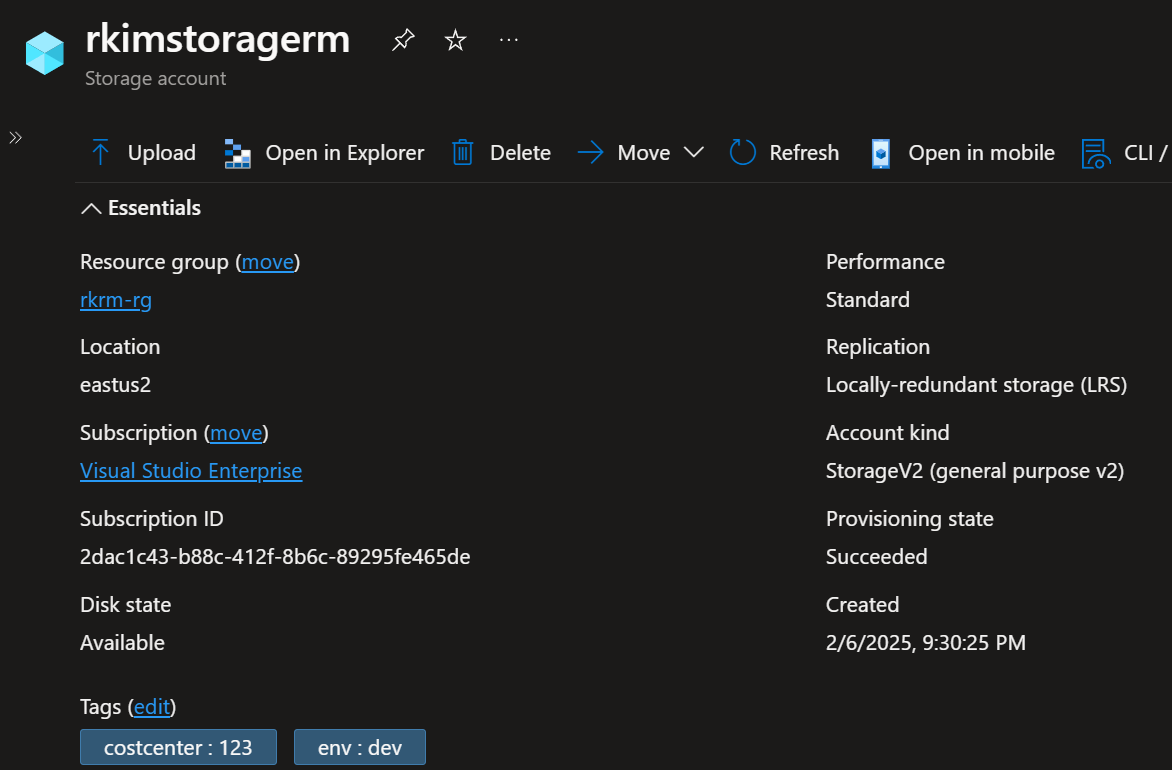The height and width of the screenshot is (770, 1172).
Task: Open the more options ellipsis menu
Action: (x=509, y=40)
